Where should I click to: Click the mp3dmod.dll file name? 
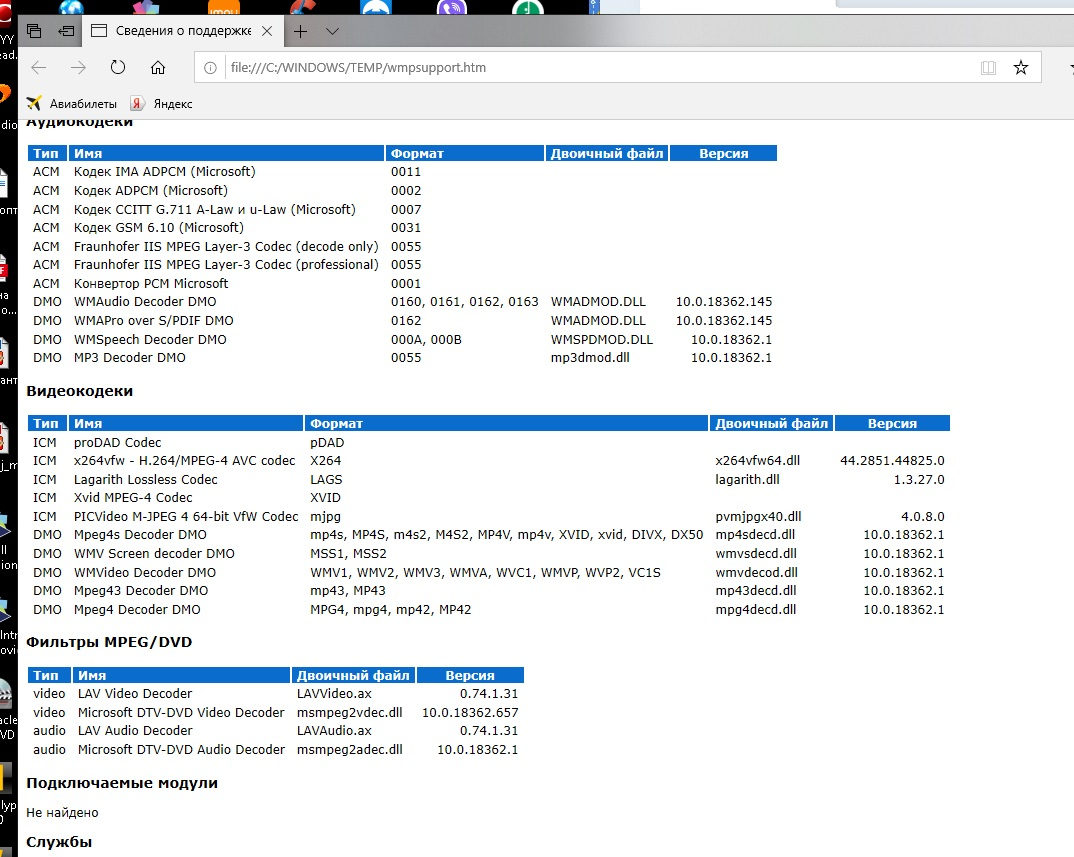coord(590,358)
